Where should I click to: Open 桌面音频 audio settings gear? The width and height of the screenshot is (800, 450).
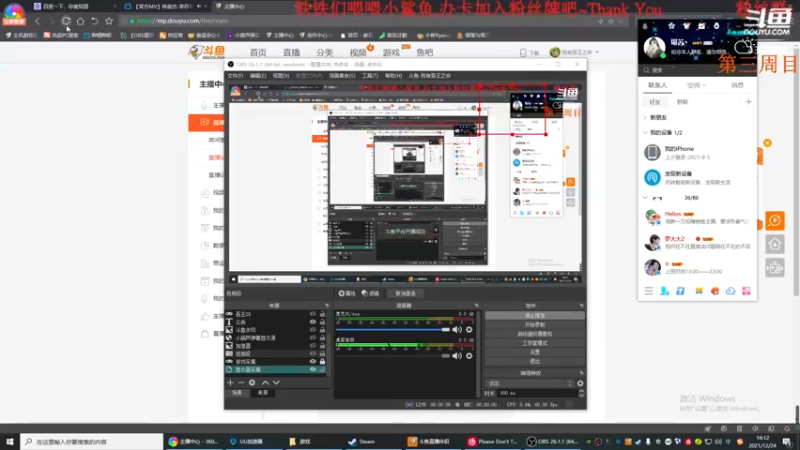tap(469, 356)
